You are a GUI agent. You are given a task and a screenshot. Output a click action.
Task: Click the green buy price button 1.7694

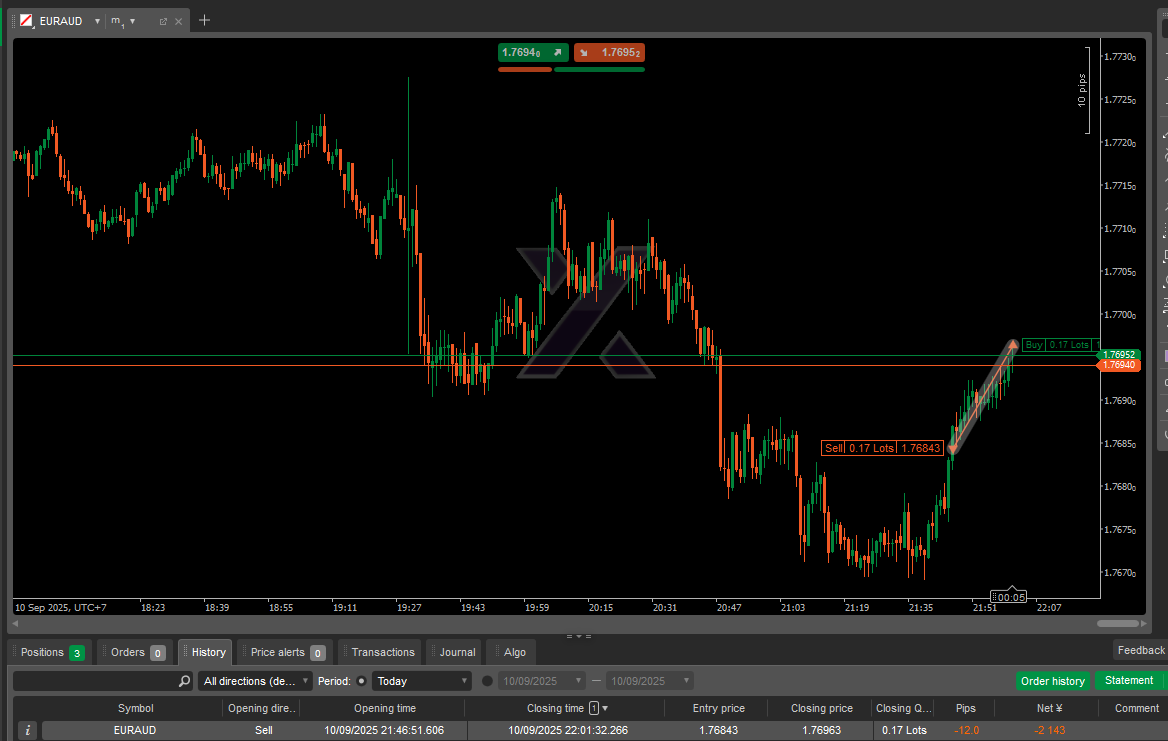(532, 52)
